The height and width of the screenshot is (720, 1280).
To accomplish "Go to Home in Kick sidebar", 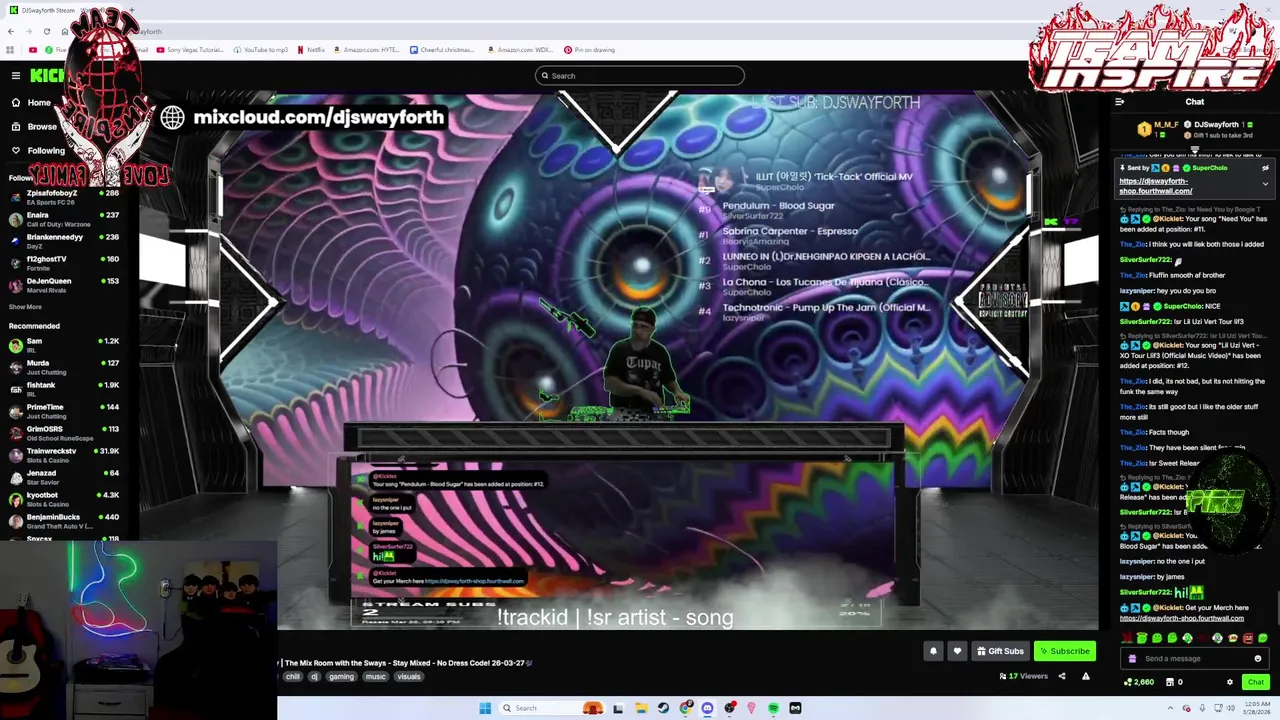I will click(31, 102).
